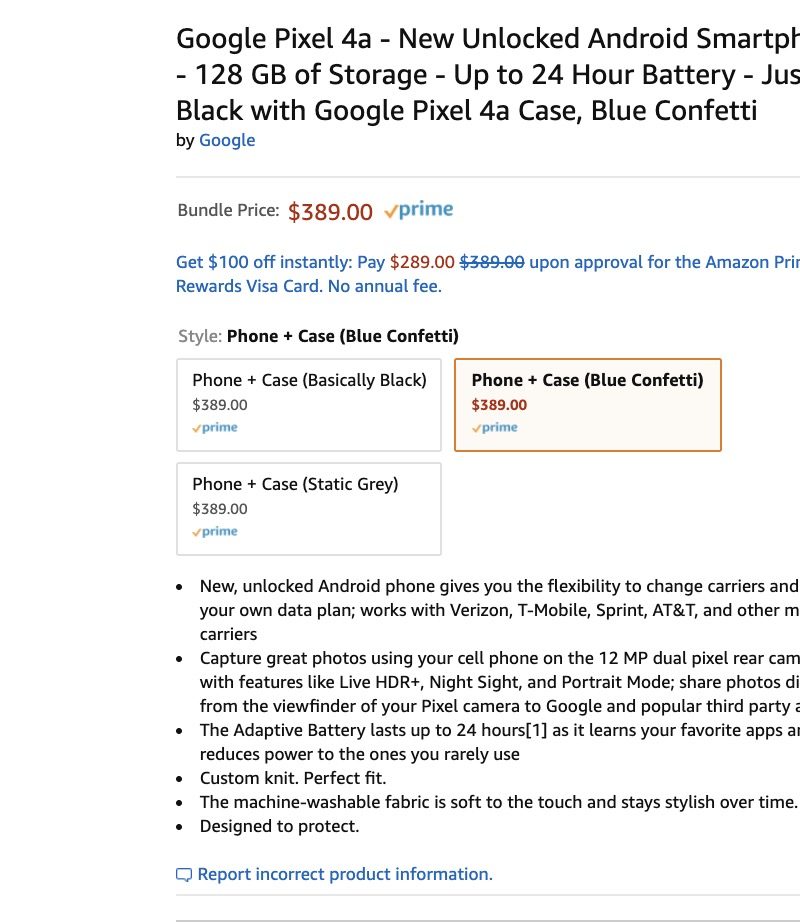
Task: Click the red $389.00 bundle price
Action: pos(330,212)
